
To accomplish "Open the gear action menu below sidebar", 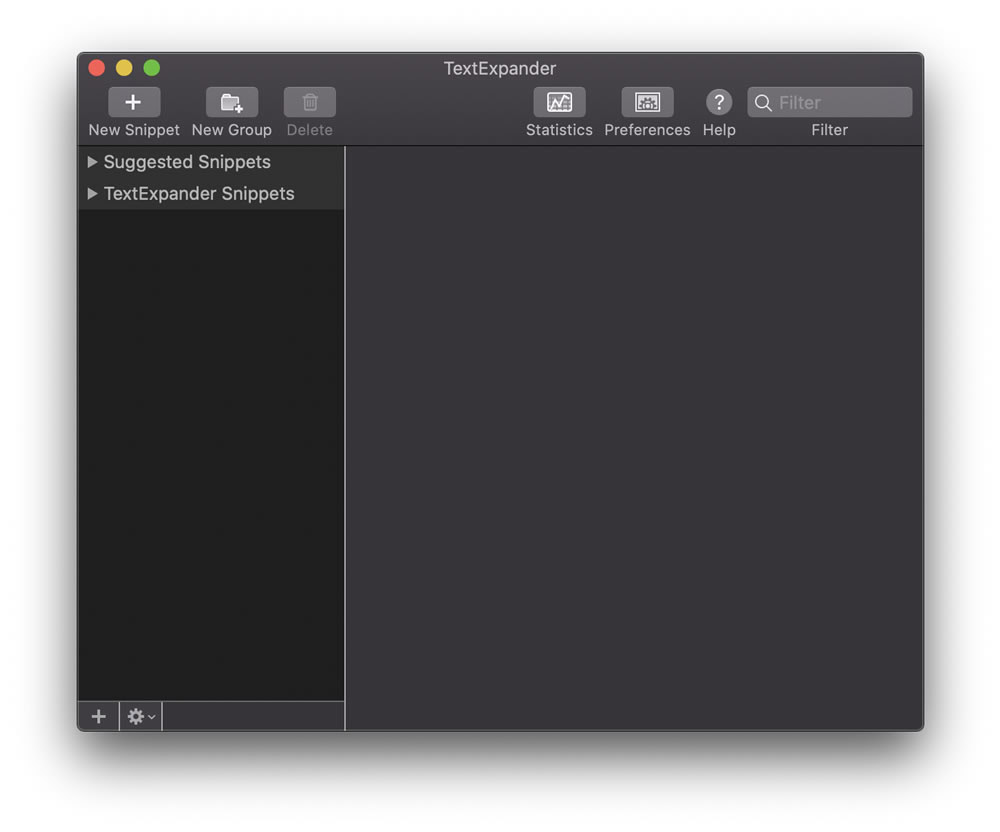I will click(x=141, y=717).
